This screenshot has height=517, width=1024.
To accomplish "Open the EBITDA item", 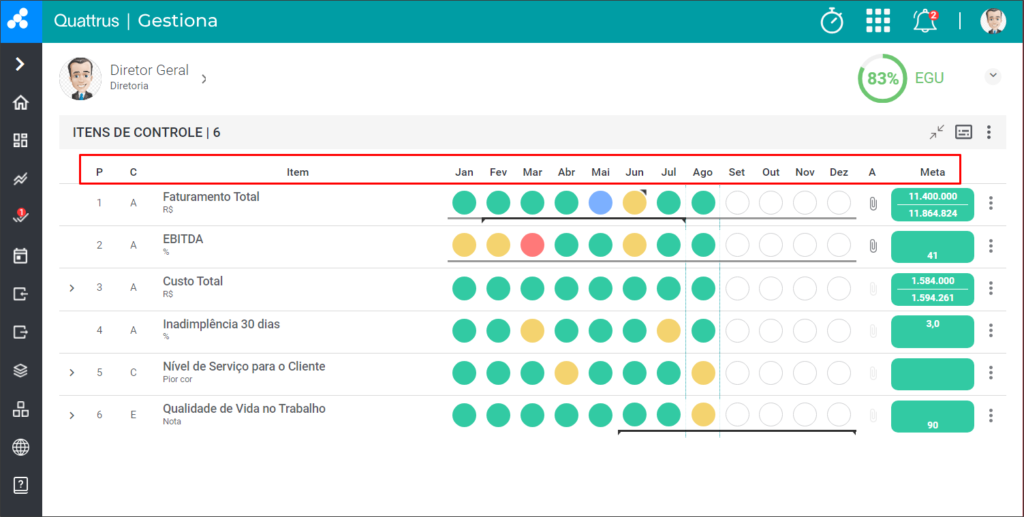I will pyautogui.click(x=183, y=239).
